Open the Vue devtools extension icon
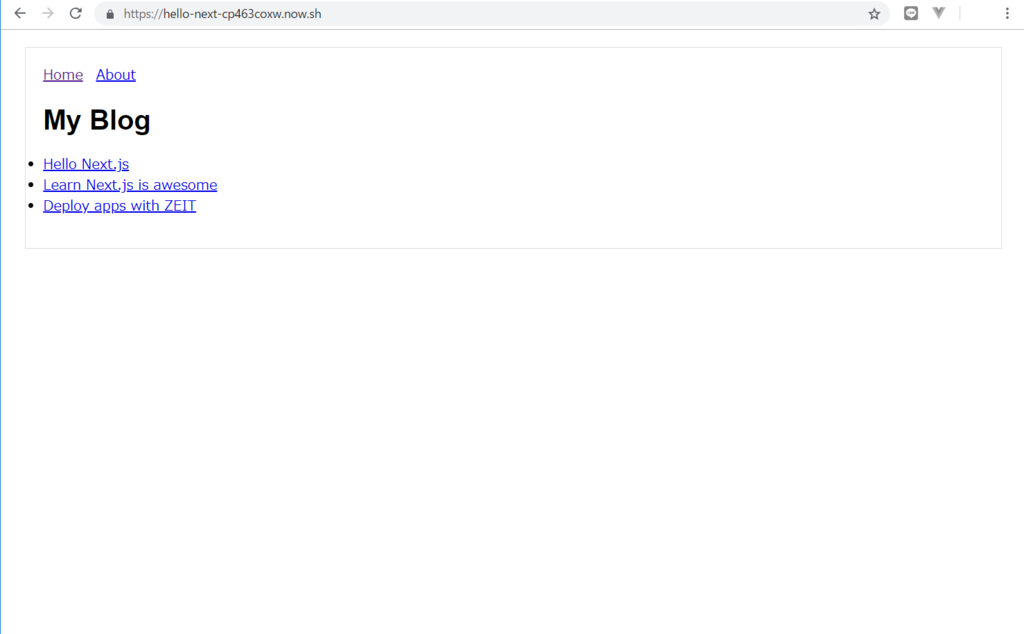The width and height of the screenshot is (1024, 634). coord(938,12)
